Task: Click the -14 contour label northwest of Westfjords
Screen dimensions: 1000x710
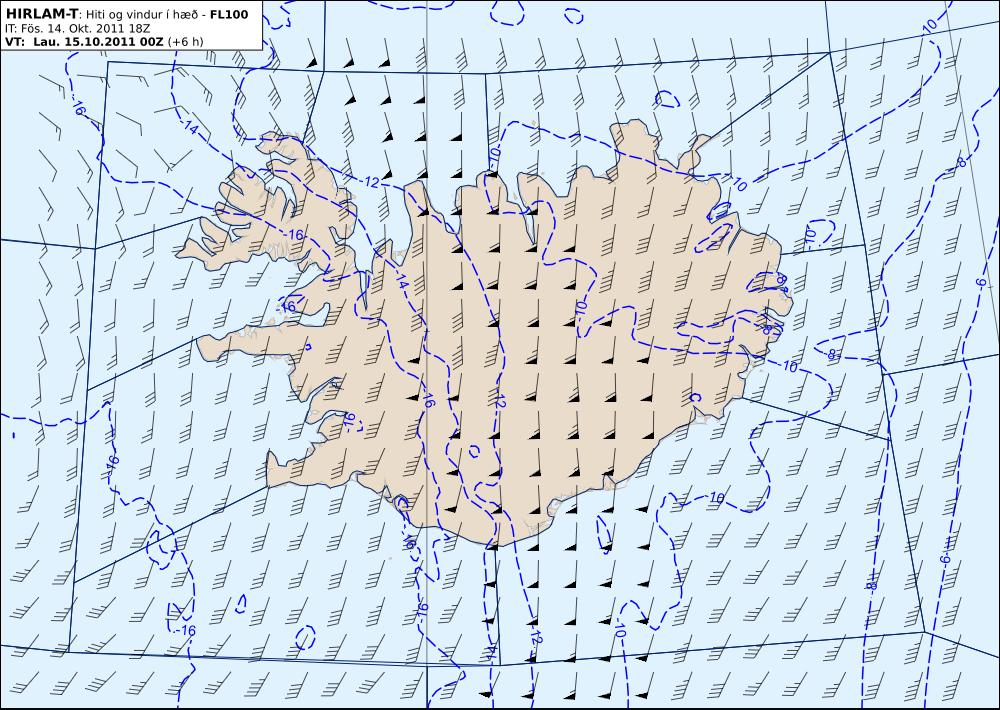Action: coord(189,127)
